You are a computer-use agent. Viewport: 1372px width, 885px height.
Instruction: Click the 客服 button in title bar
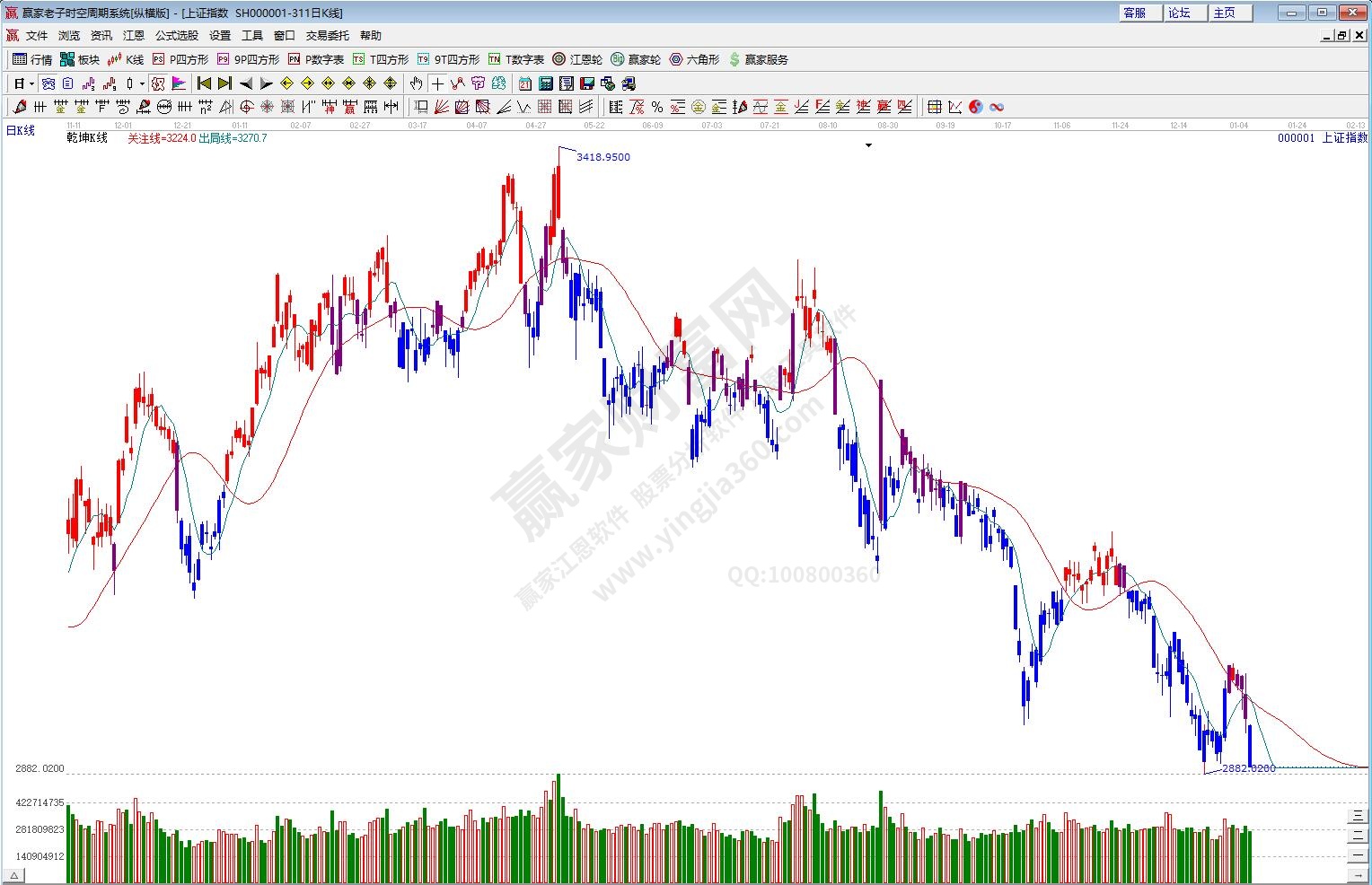click(1136, 13)
